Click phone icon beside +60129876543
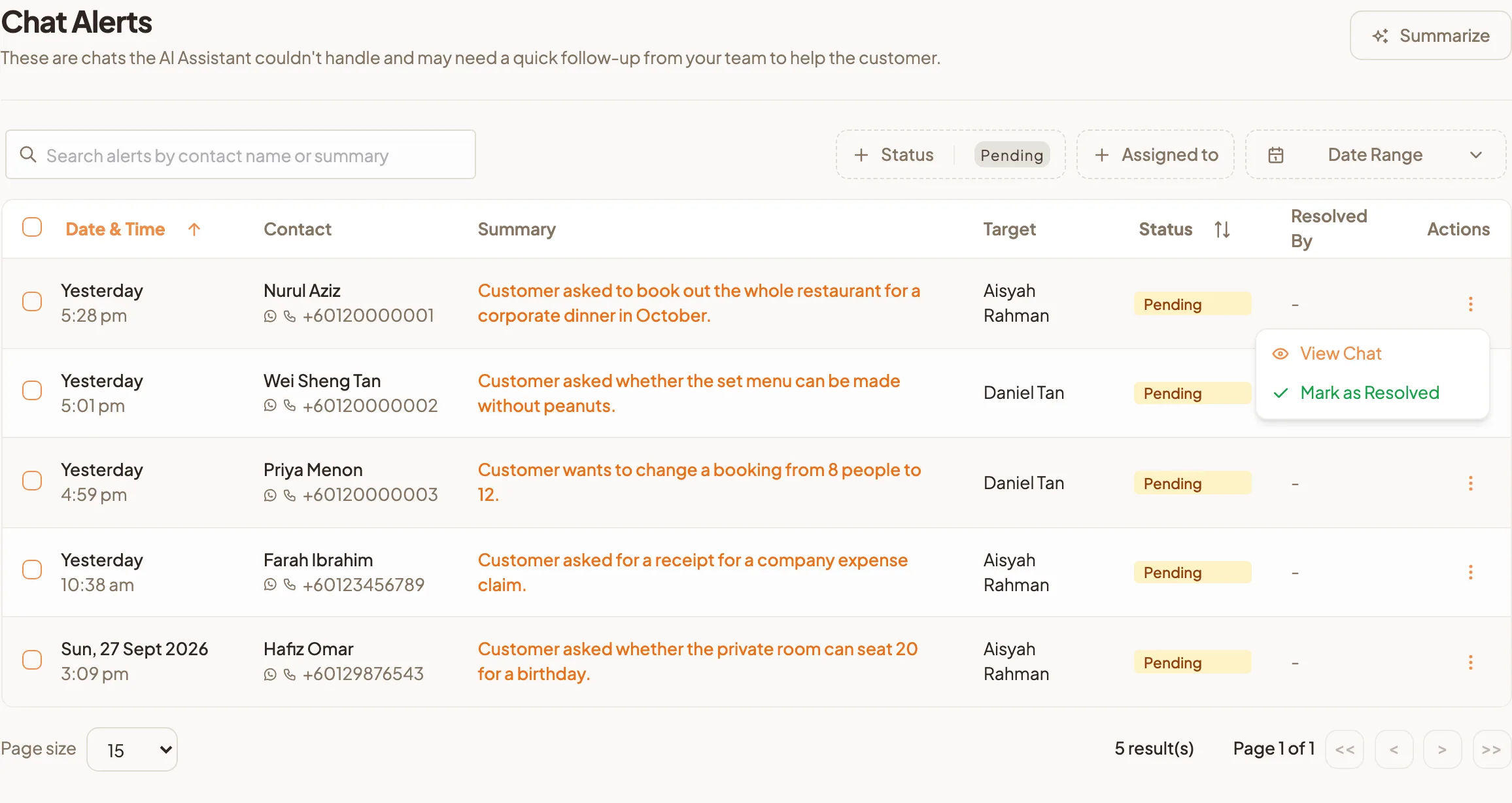The image size is (1512, 803). coord(290,674)
